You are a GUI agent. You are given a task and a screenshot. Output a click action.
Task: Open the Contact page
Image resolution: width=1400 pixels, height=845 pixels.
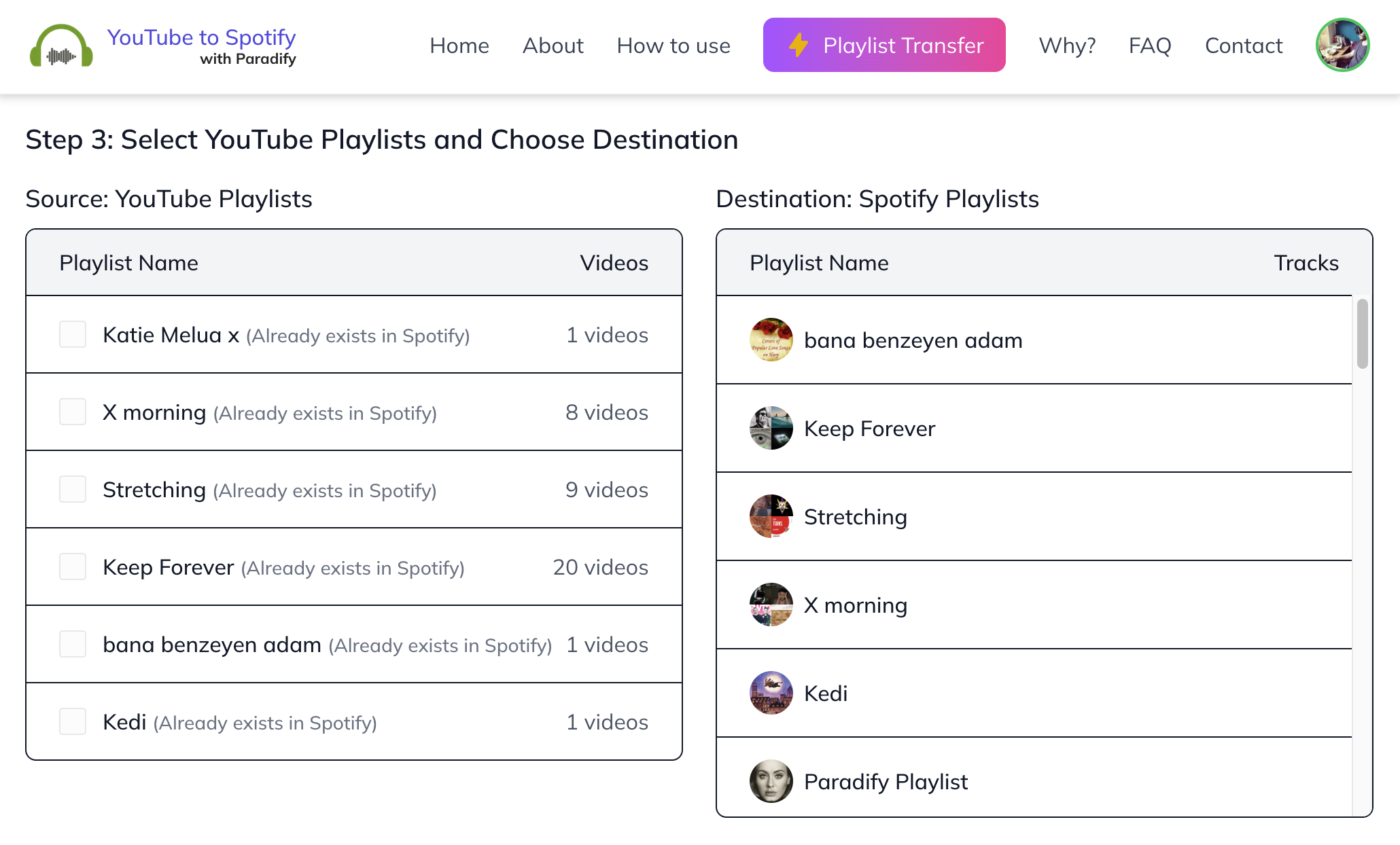pyautogui.click(x=1244, y=46)
